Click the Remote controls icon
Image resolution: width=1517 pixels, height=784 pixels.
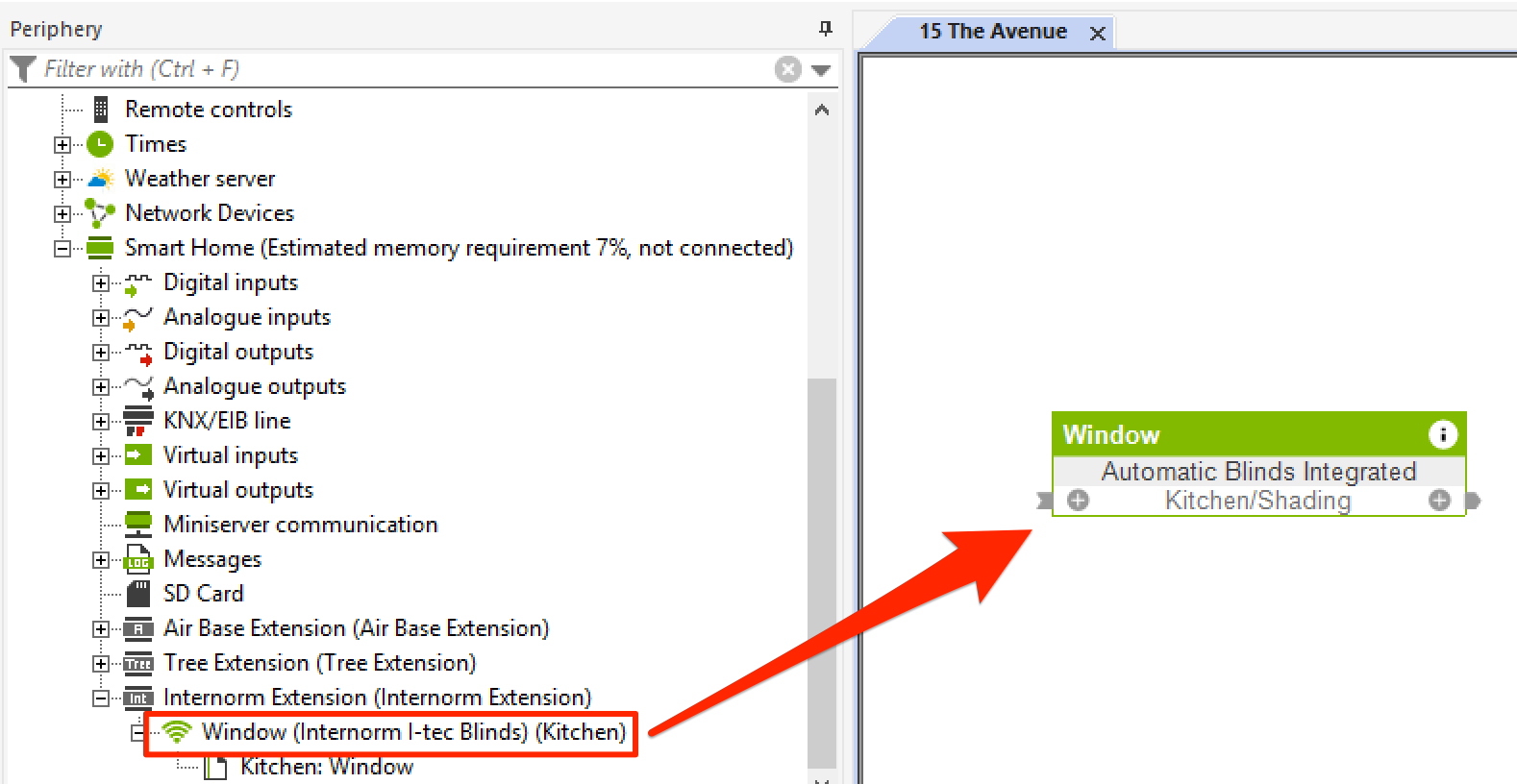click(x=100, y=110)
